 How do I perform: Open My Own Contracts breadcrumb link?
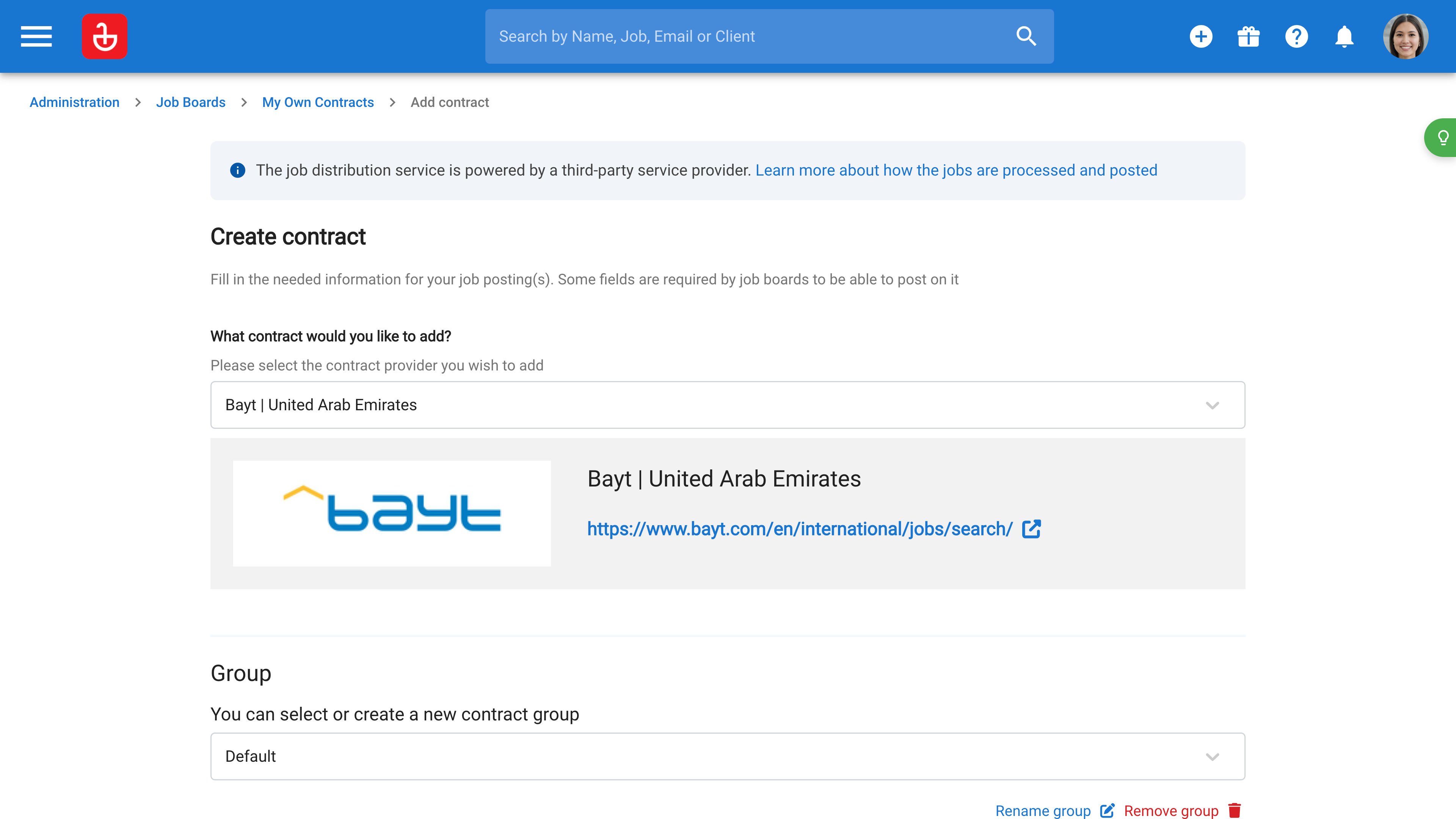coord(318,102)
